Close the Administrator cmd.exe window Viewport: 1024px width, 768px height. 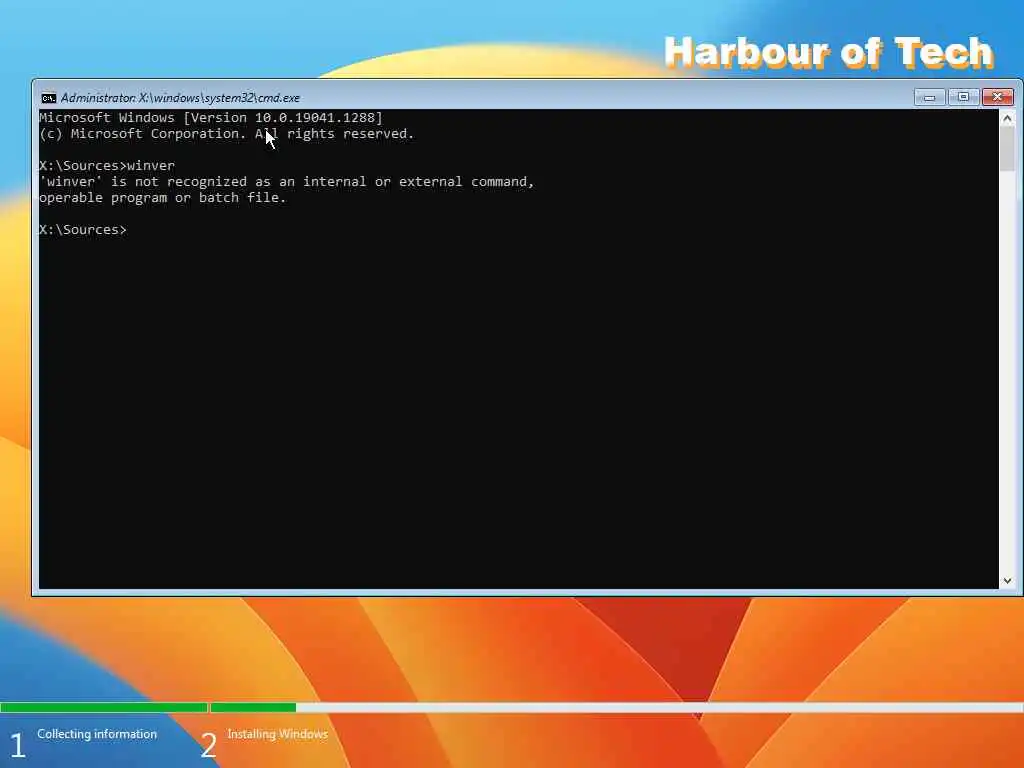(x=998, y=97)
